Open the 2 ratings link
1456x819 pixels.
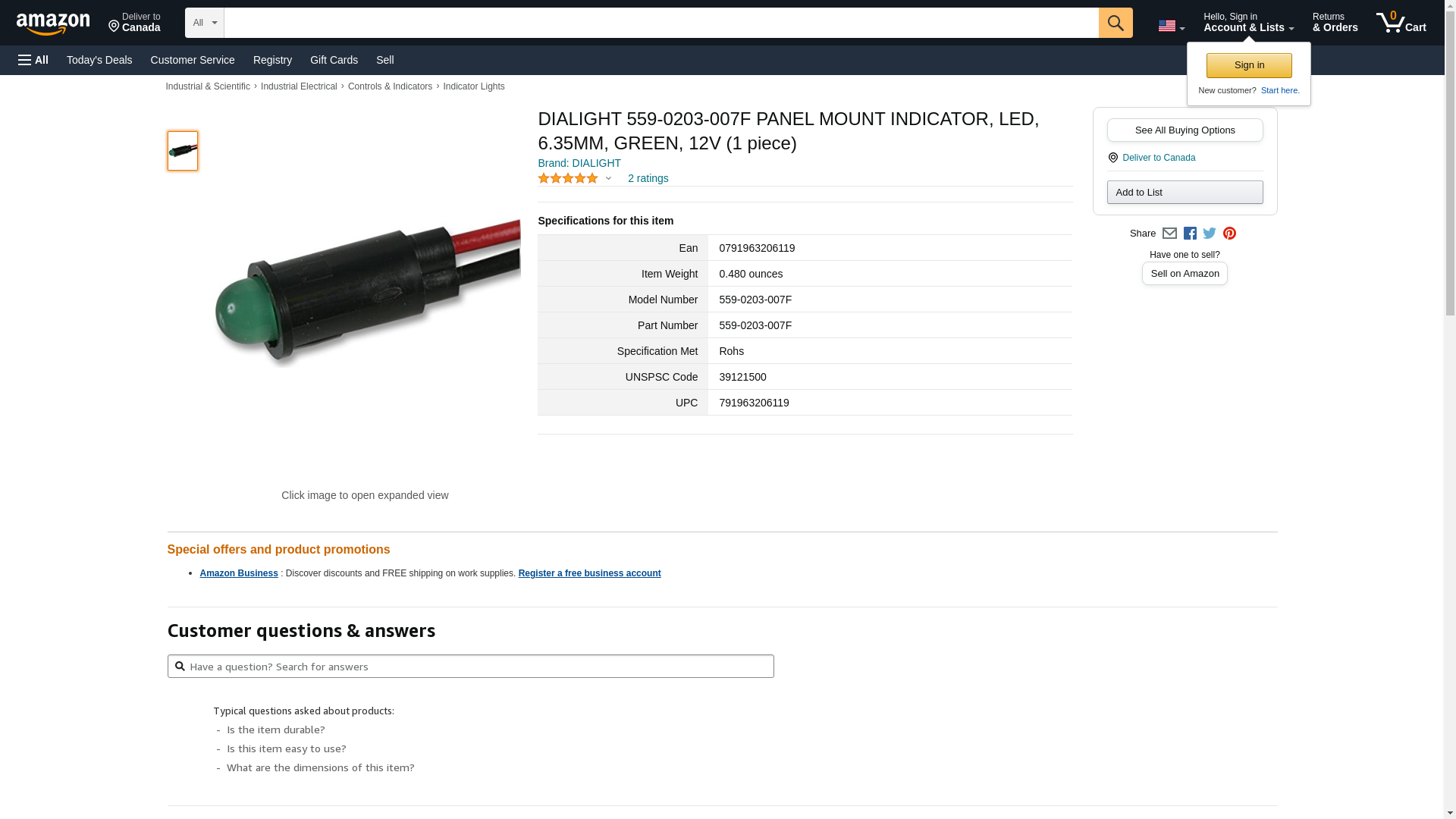click(648, 178)
